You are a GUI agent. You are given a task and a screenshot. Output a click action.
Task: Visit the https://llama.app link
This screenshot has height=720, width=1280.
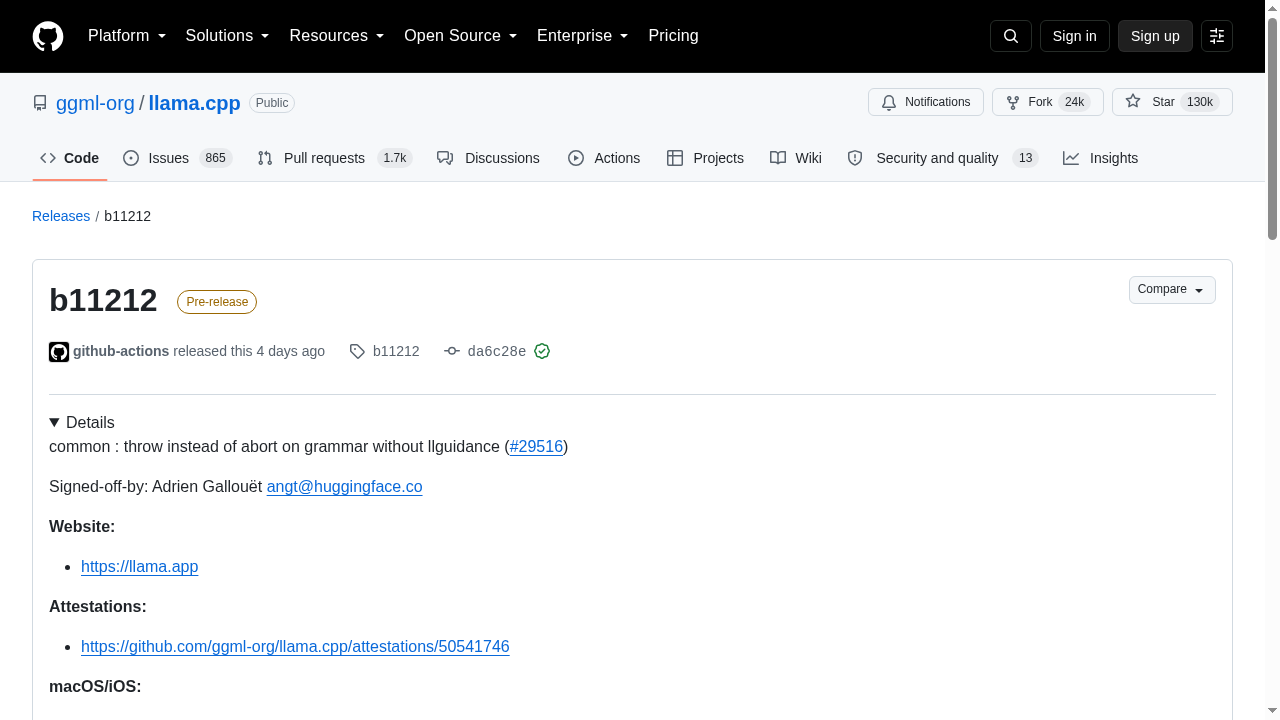(x=140, y=566)
